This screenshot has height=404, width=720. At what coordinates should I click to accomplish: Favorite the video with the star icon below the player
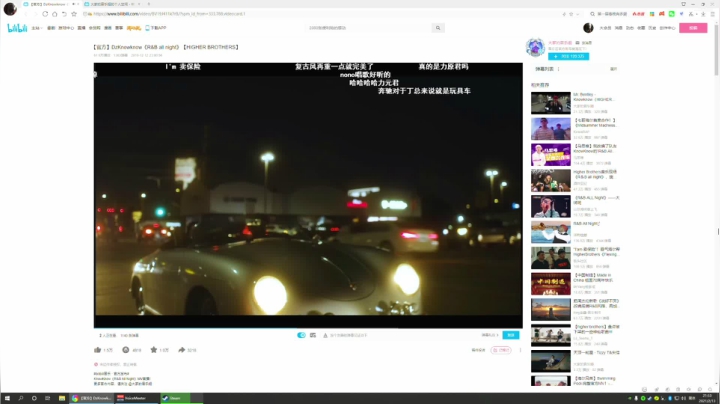(154, 350)
